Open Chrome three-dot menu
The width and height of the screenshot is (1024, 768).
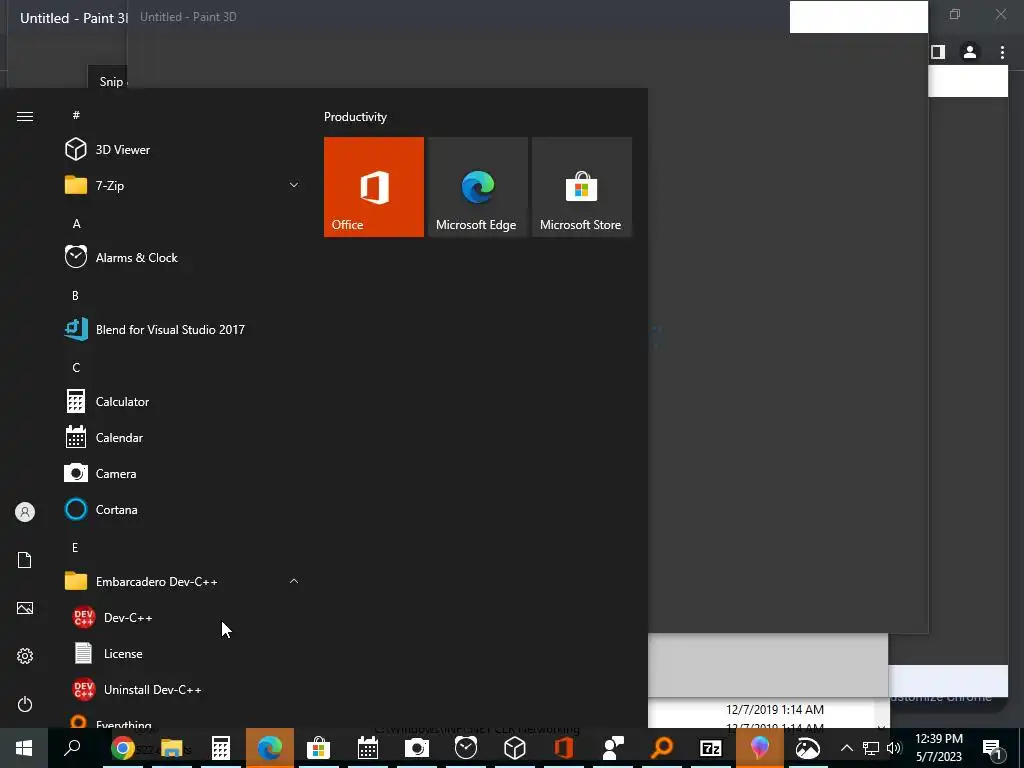pos(1002,52)
